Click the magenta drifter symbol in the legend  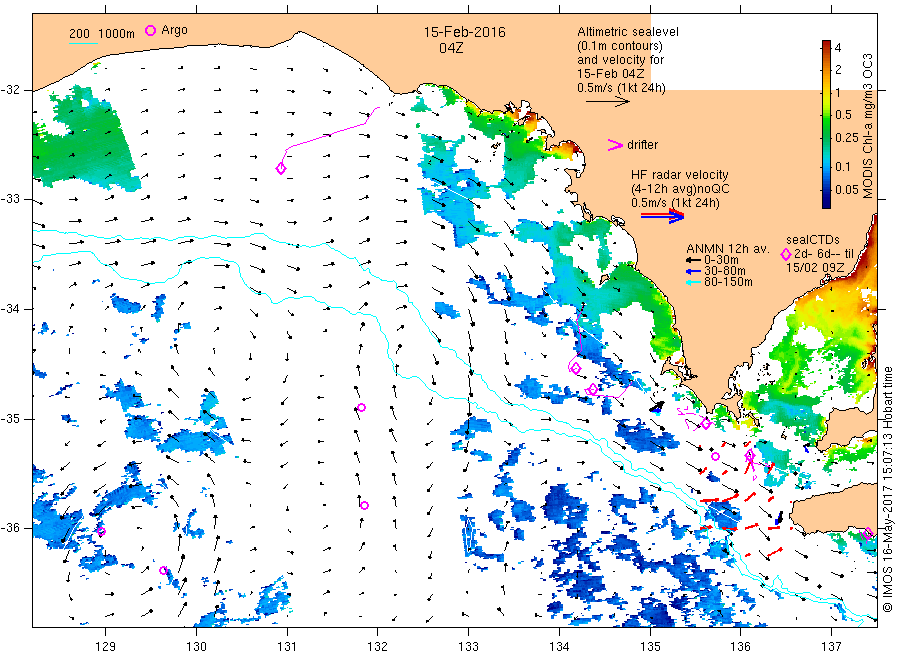(x=615, y=145)
